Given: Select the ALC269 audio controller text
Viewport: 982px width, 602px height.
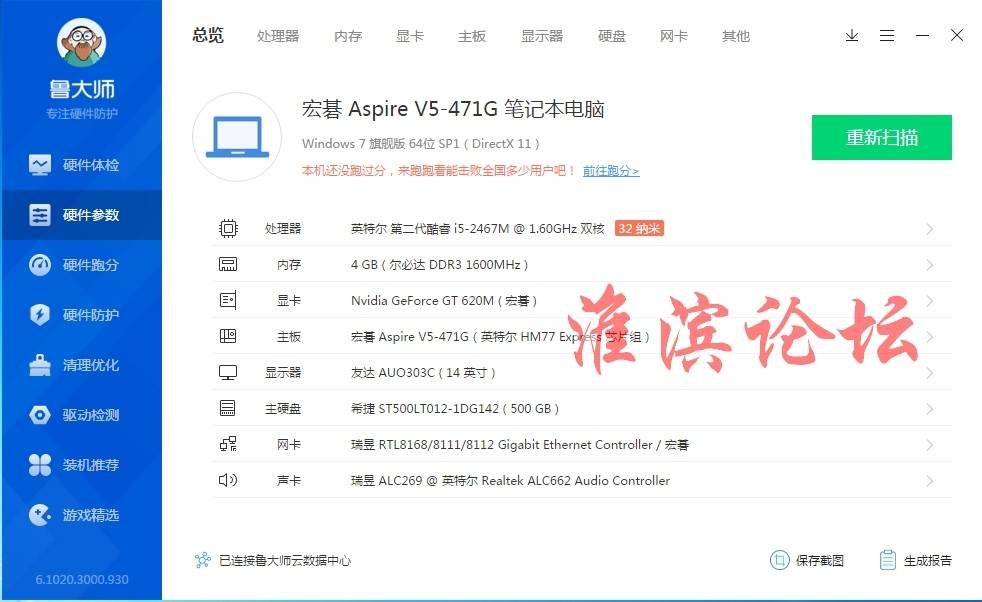Looking at the screenshot, I should (x=510, y=480).
